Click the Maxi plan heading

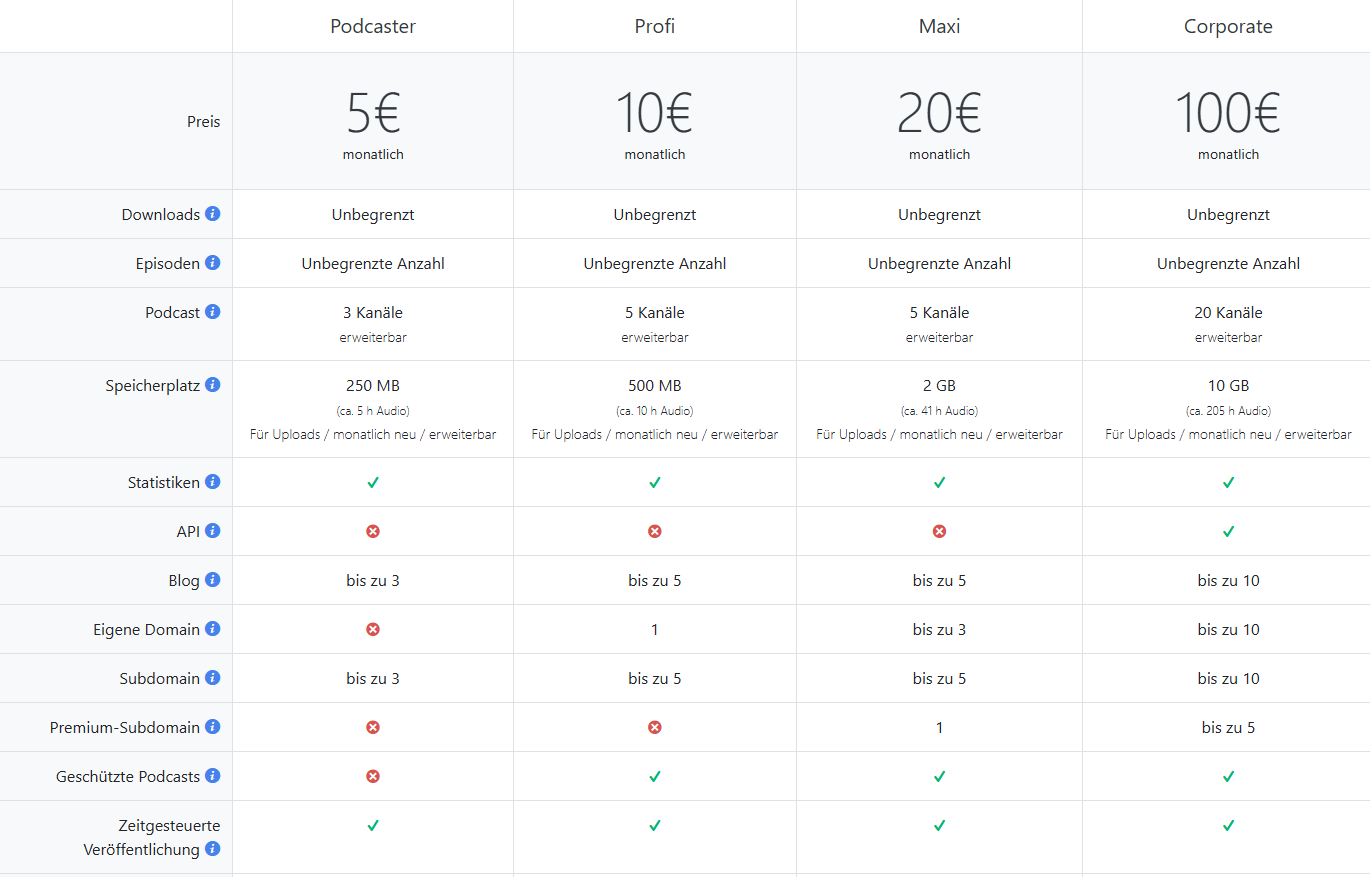pos(939,26)
